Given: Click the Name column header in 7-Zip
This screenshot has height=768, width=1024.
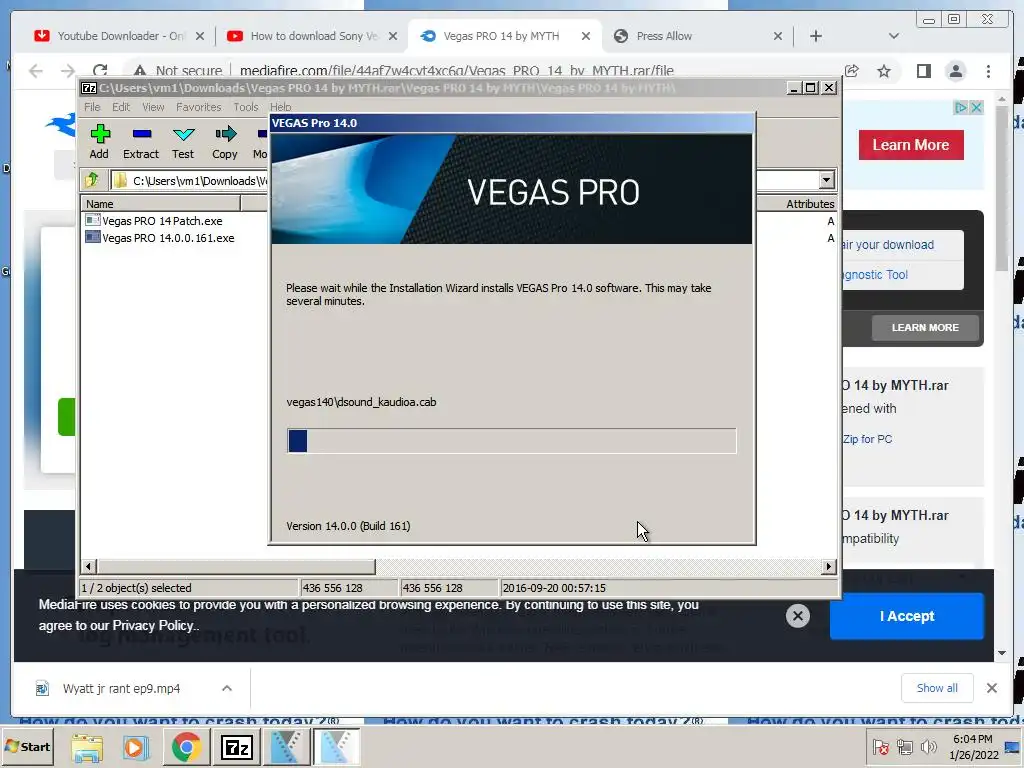Looking at the screenshot, I should 161,204.
